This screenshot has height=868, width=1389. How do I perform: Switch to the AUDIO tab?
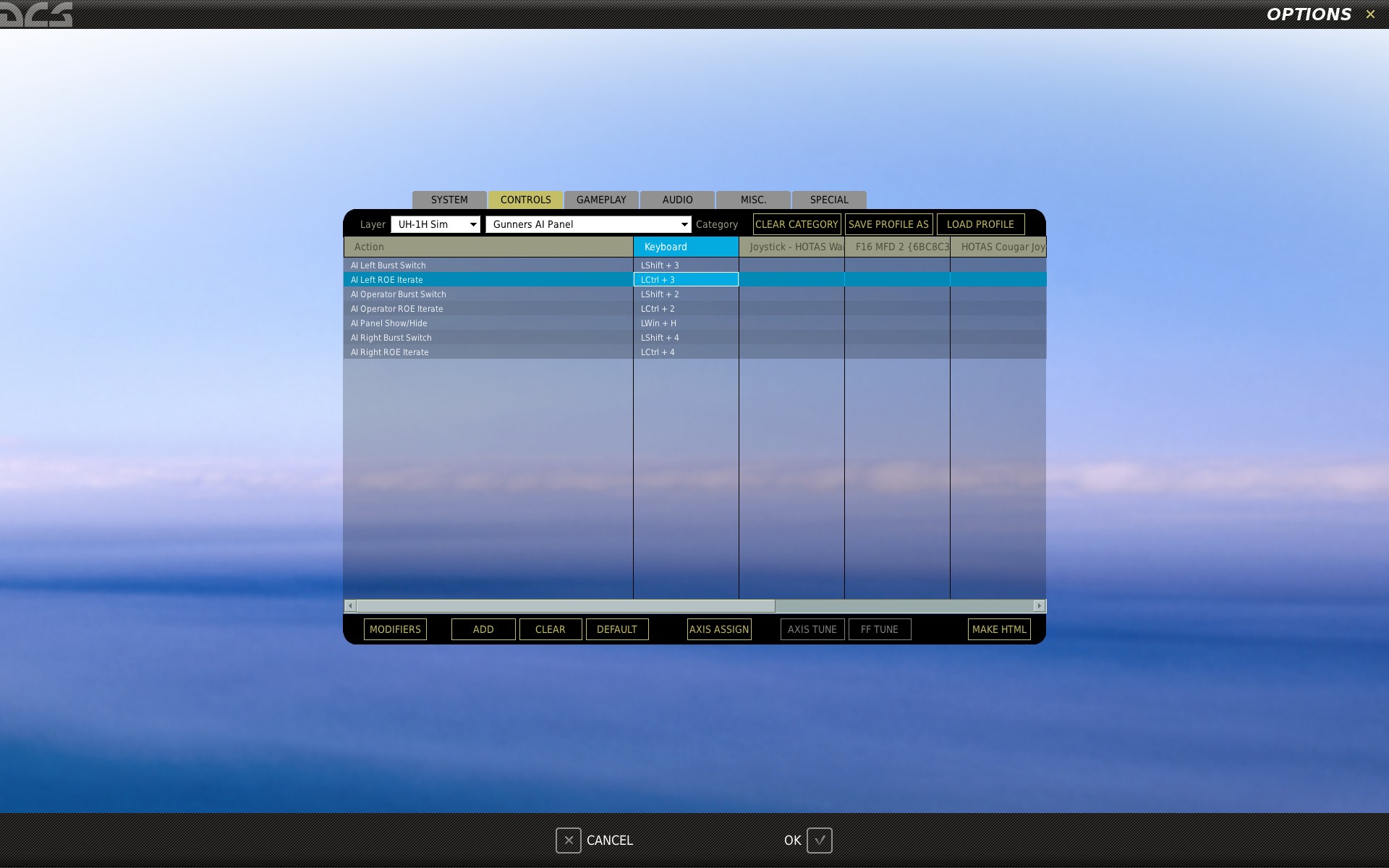[x=678, y=200]
